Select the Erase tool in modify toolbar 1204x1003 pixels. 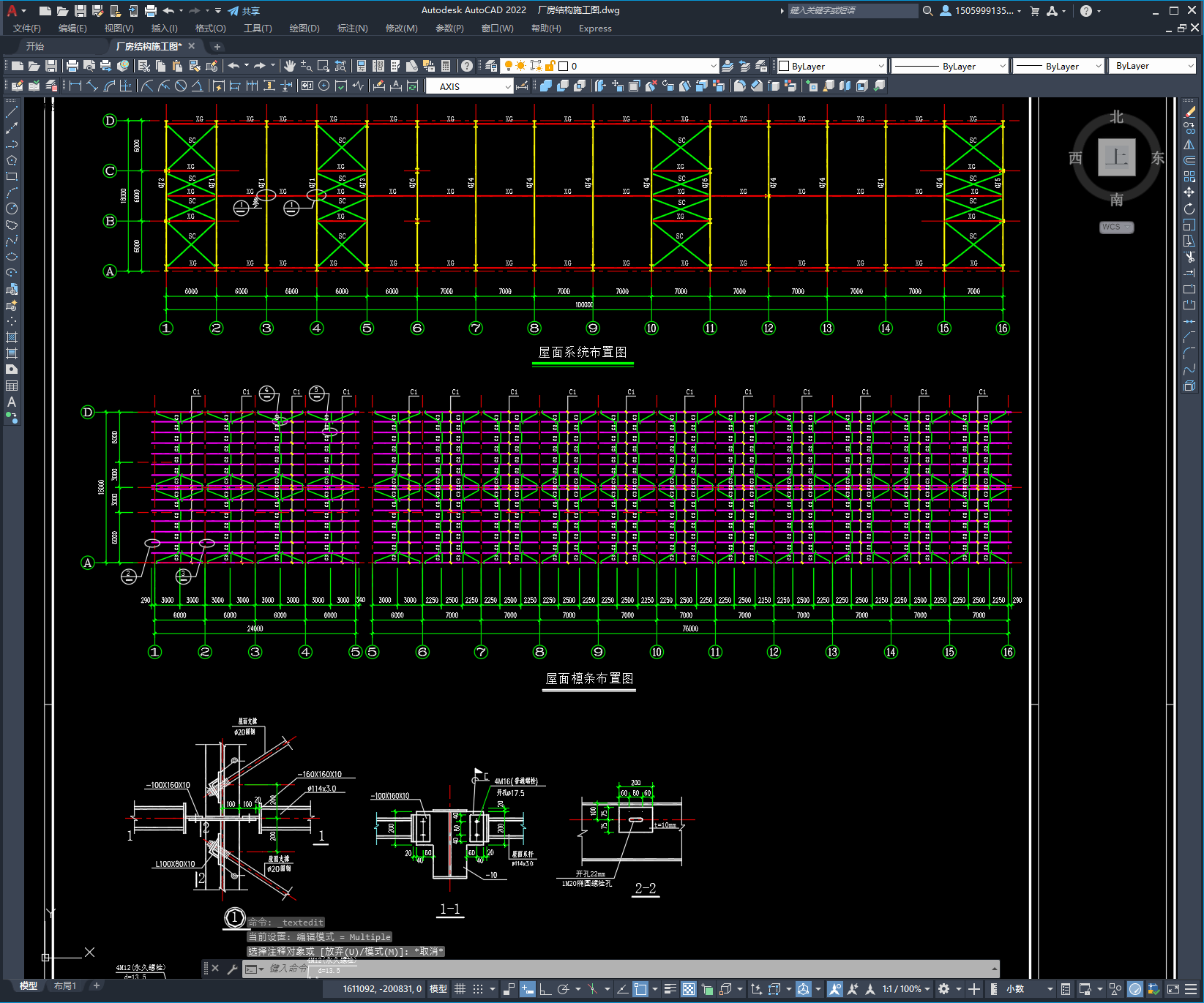point(1189,113)
